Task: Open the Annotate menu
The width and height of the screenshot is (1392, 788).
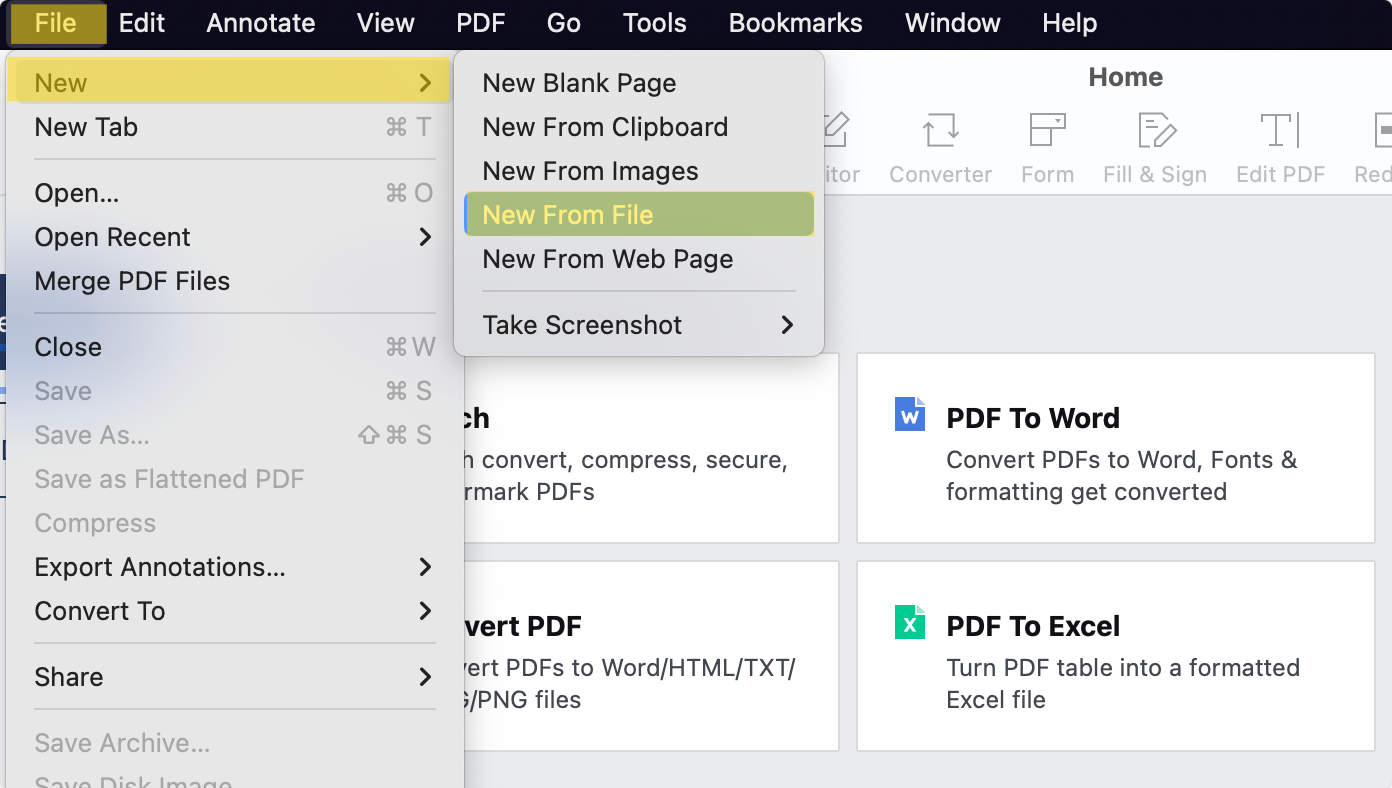Action: 261,23
